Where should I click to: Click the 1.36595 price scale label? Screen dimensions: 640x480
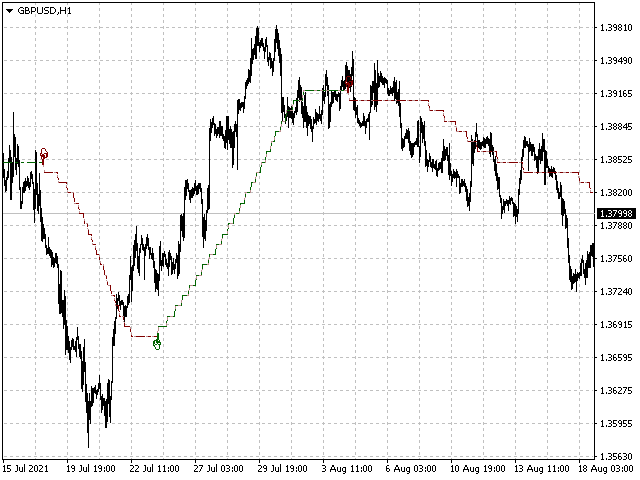616,358
